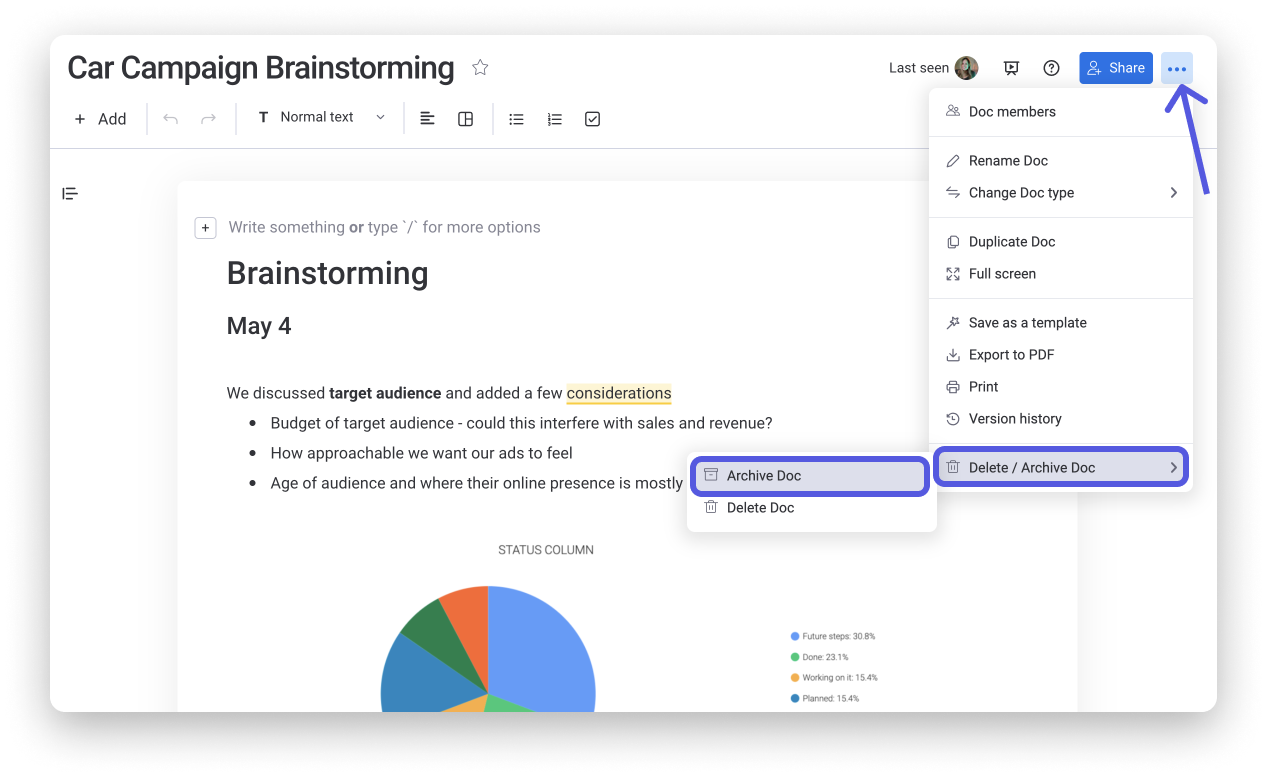The width and height of the screenshot is (1267, 777).
Task: Select Rename Doc
Action: [x=1061, y=161]
